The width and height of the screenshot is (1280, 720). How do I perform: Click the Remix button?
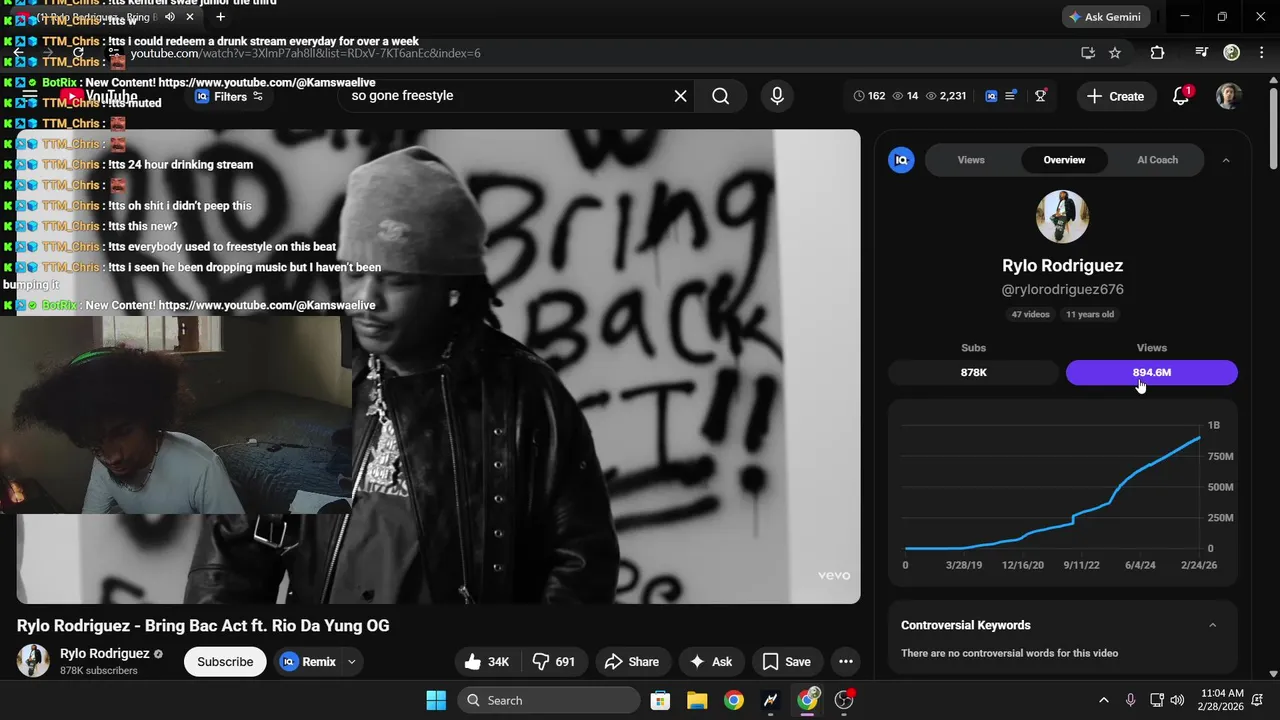pyautogui.click(x=307, y=661)
